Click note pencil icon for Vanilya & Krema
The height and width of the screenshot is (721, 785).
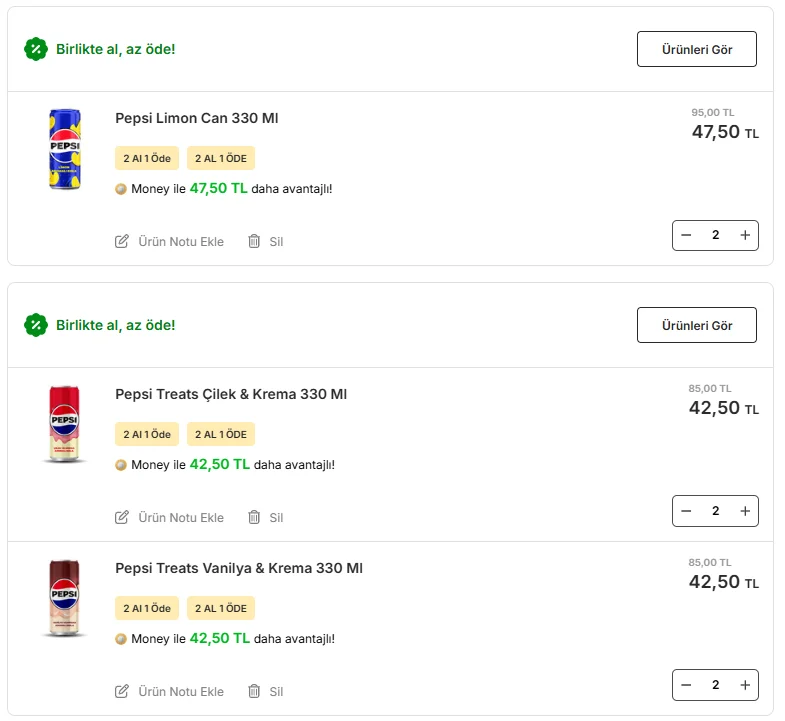click(122, 691)
